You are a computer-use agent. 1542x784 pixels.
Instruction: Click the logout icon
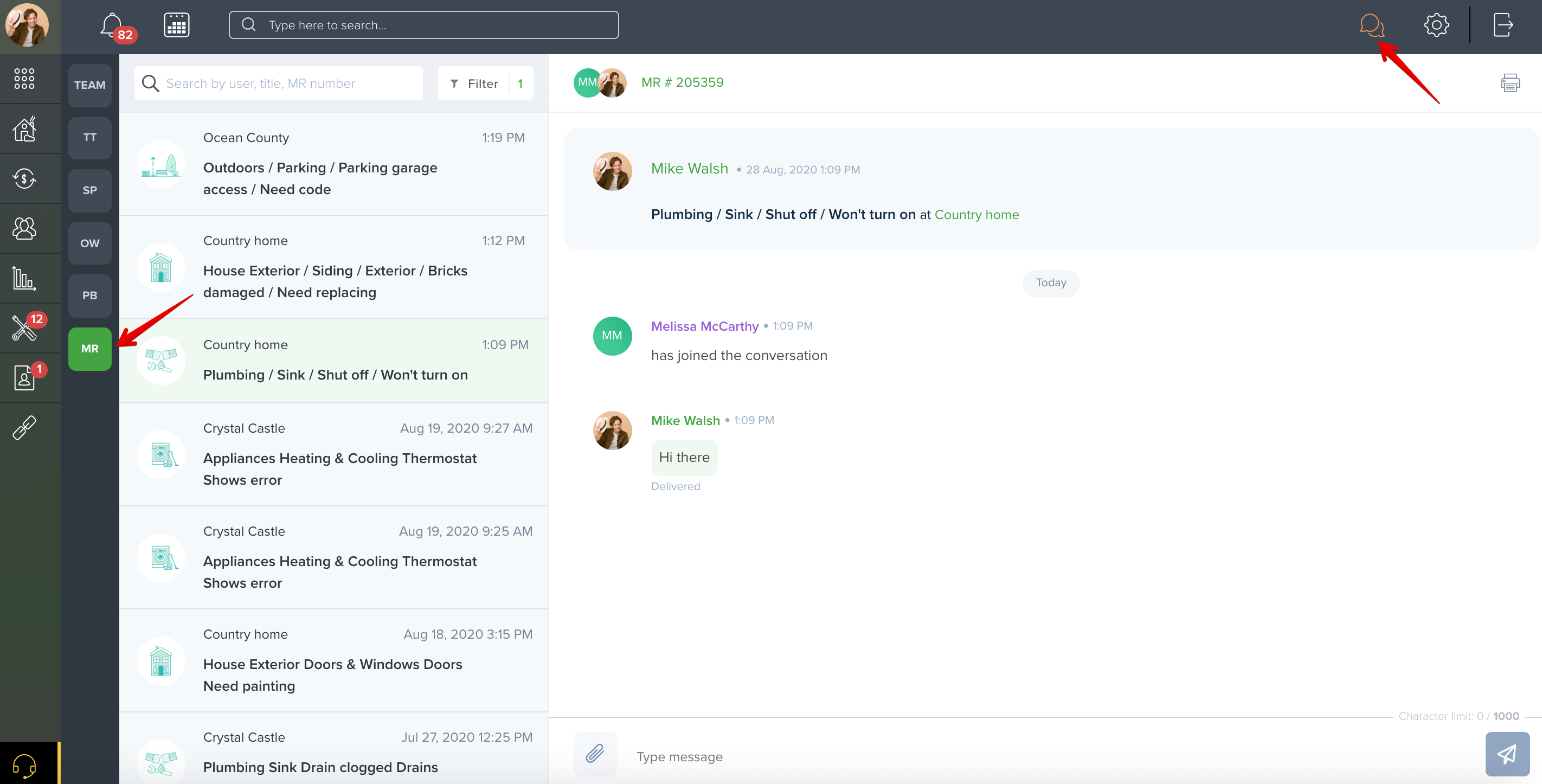tap(1502, 25)
